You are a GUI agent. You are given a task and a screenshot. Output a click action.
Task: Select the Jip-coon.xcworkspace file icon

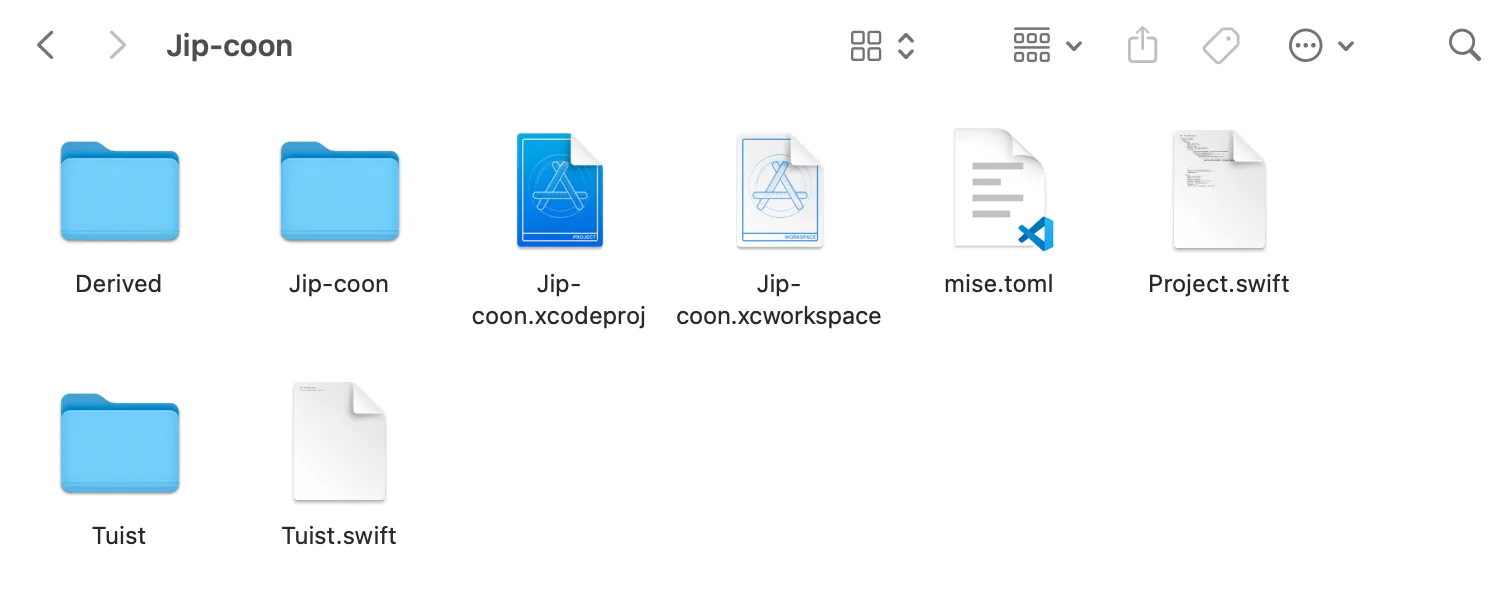point(779,190)
